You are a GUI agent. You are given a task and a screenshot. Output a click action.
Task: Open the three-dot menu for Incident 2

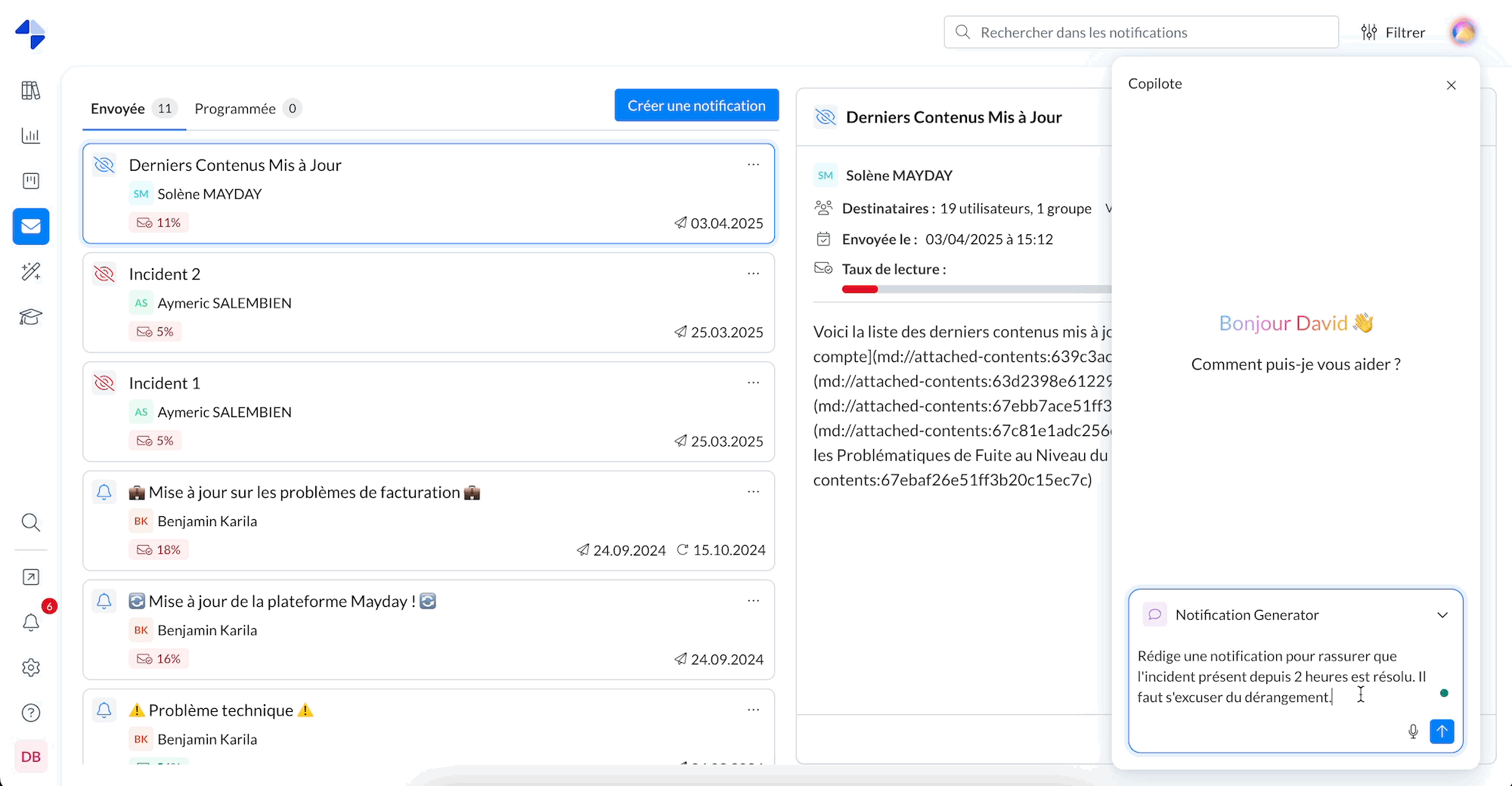pyautogui.click(x=753, y=274)
